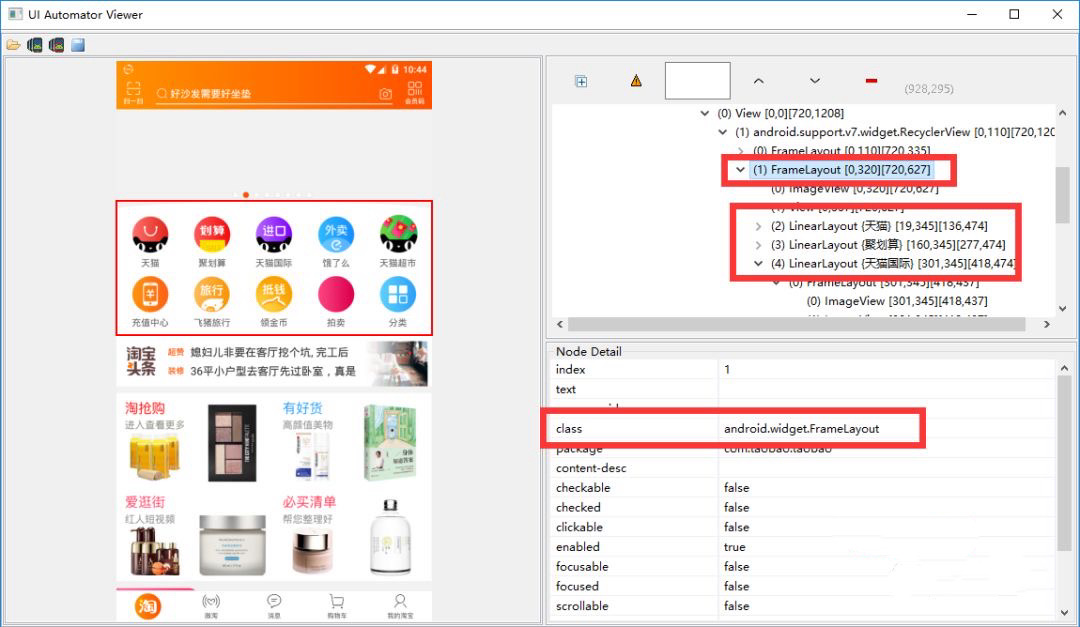Click hierarchy tree horizontal scroll right arrow
This screenshot has height=627, width=1080.
pos(1046,324)
